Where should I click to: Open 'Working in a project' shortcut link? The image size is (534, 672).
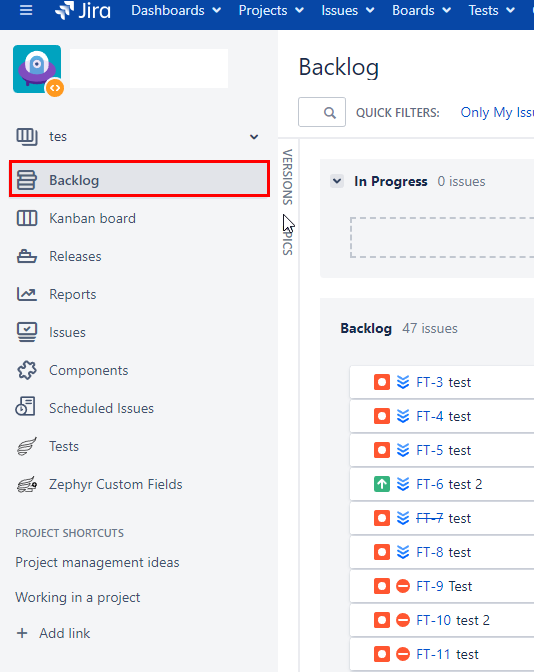point(78,597)
